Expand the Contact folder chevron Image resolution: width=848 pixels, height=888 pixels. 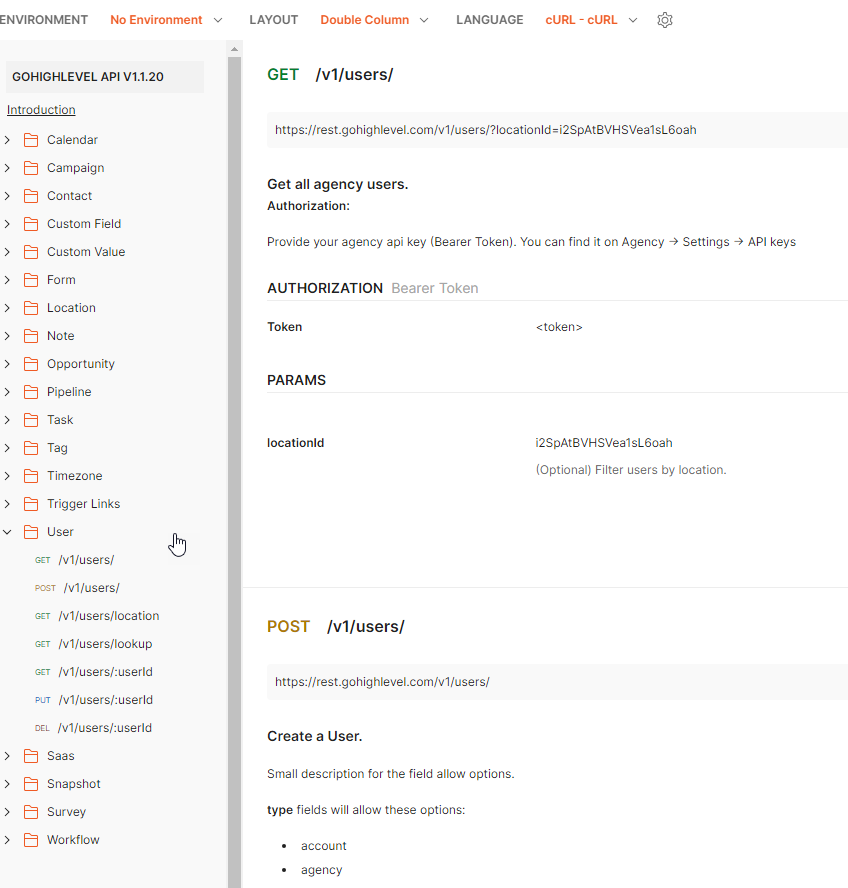[7, 196]
